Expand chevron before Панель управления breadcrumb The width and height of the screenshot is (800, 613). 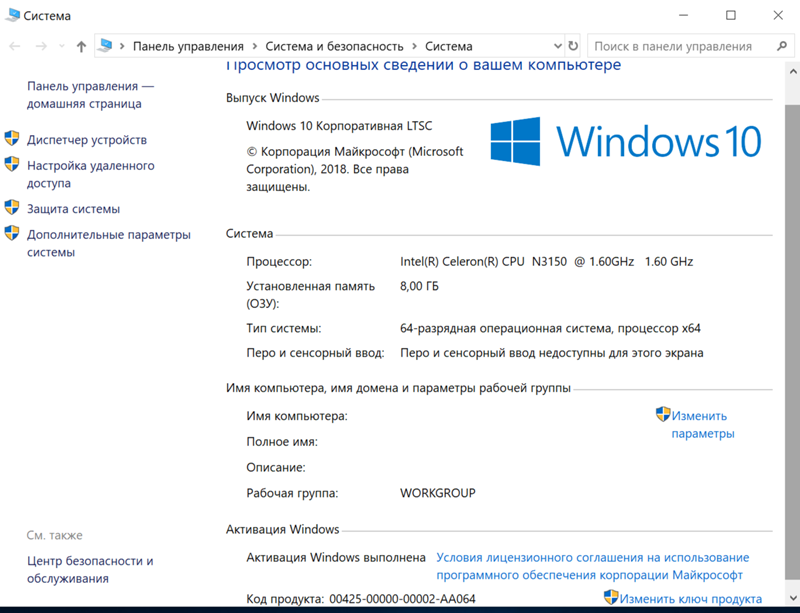tap(122, 46)
